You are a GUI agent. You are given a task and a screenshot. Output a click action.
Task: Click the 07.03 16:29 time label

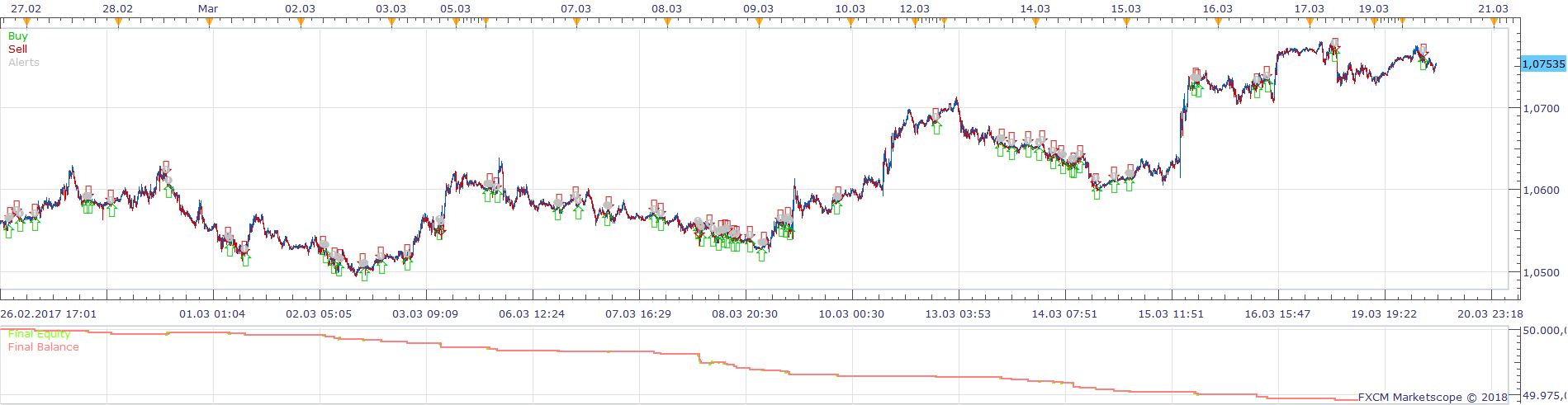click(x=638, y=313)
